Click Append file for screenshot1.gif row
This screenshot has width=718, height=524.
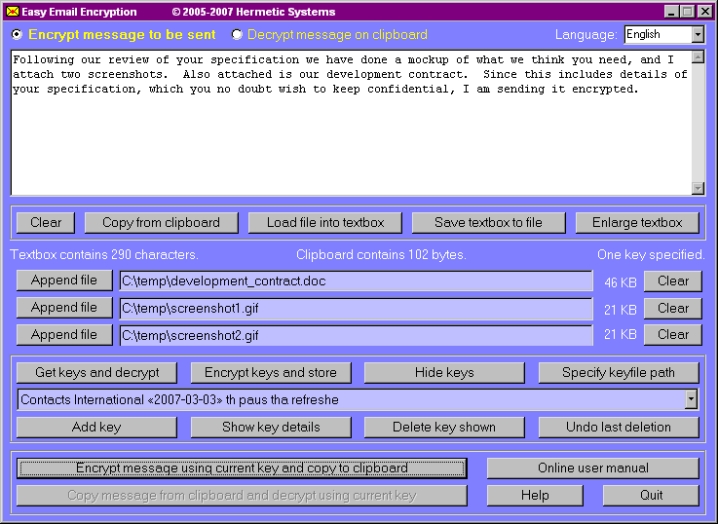[64, 308]
